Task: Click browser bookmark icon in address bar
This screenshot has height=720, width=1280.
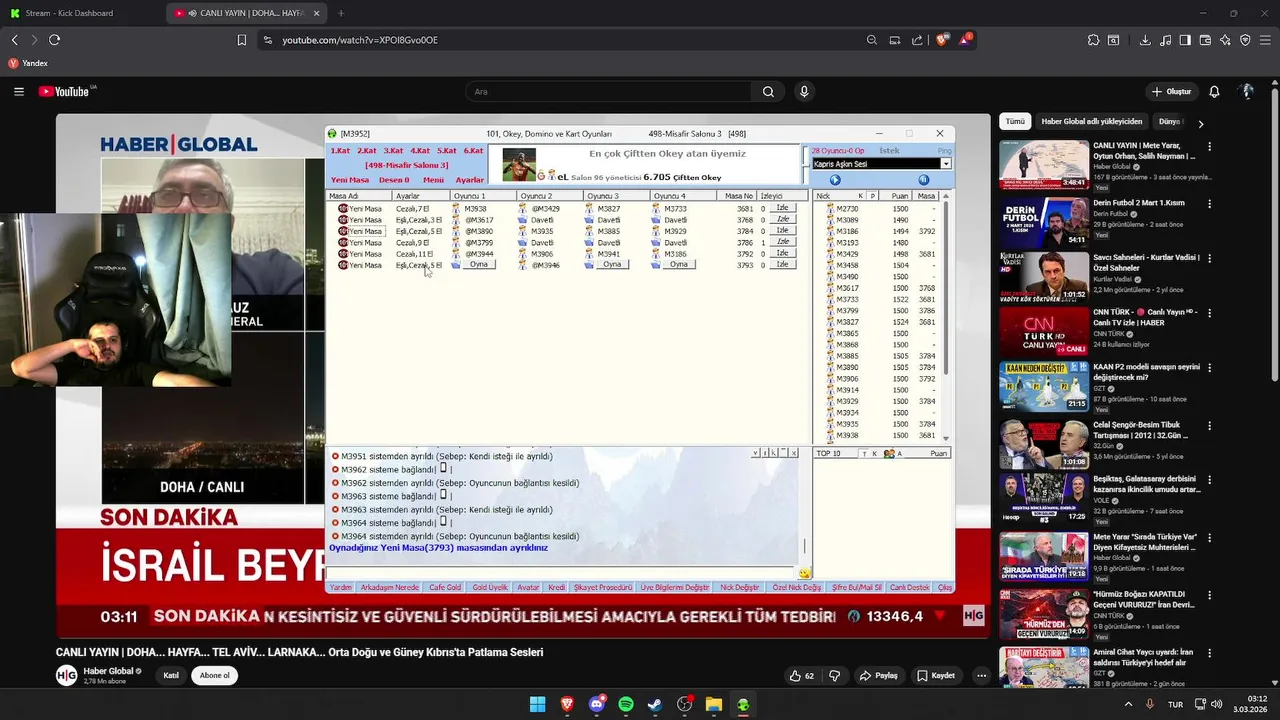Action: (x=241, y=40)
